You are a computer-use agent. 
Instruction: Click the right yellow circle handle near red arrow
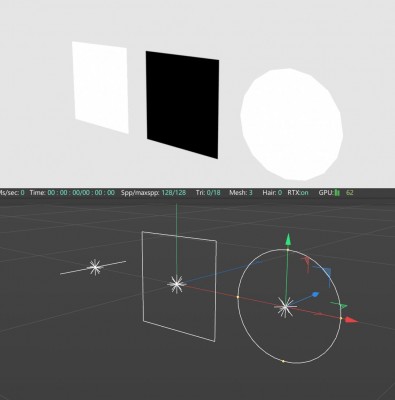click(x=341, y=319)
